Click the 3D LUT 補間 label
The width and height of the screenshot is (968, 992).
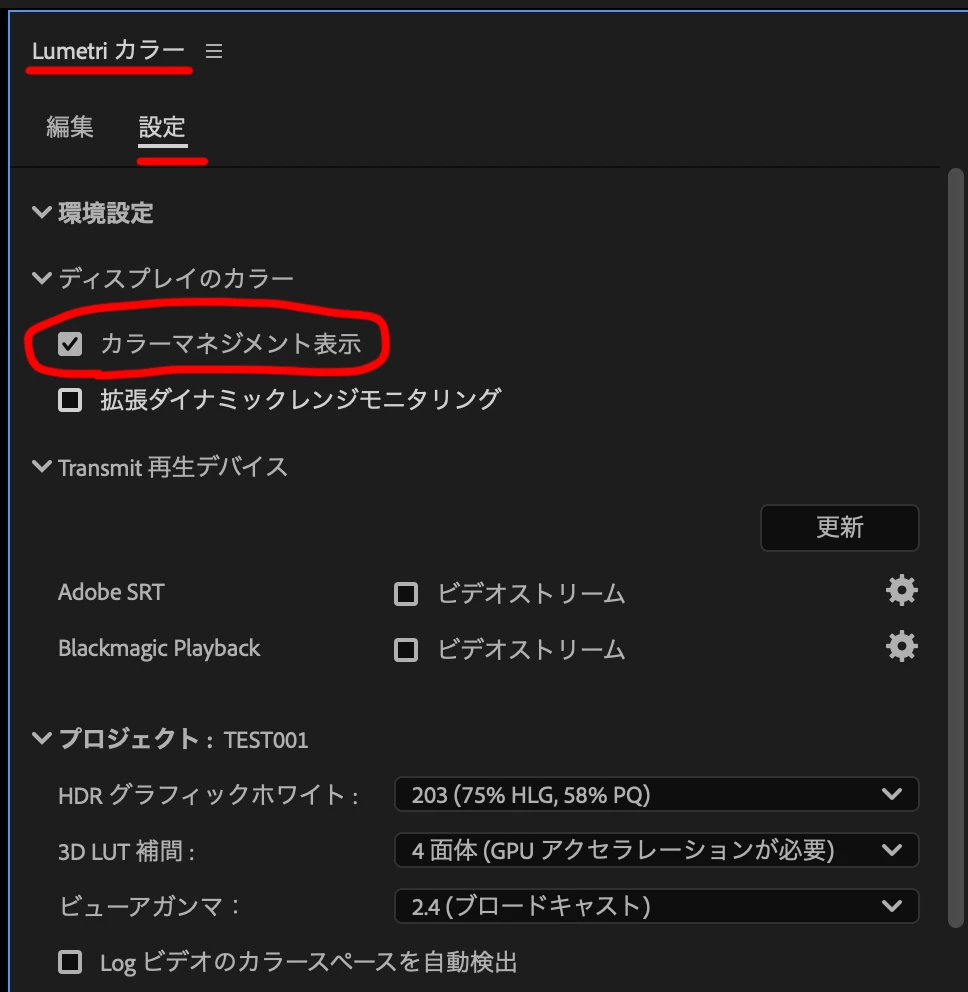[x=126, y=852]
